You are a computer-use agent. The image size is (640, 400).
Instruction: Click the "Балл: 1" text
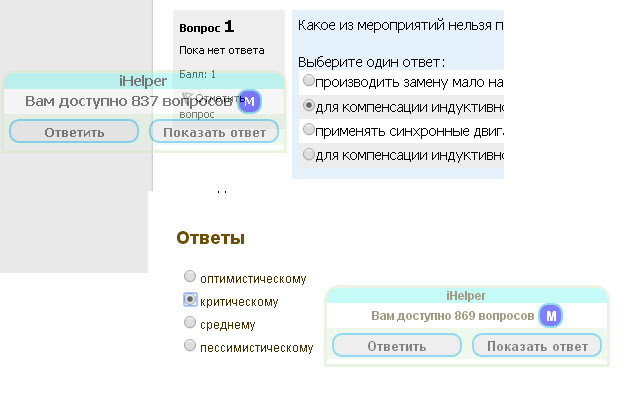[197, 74]
